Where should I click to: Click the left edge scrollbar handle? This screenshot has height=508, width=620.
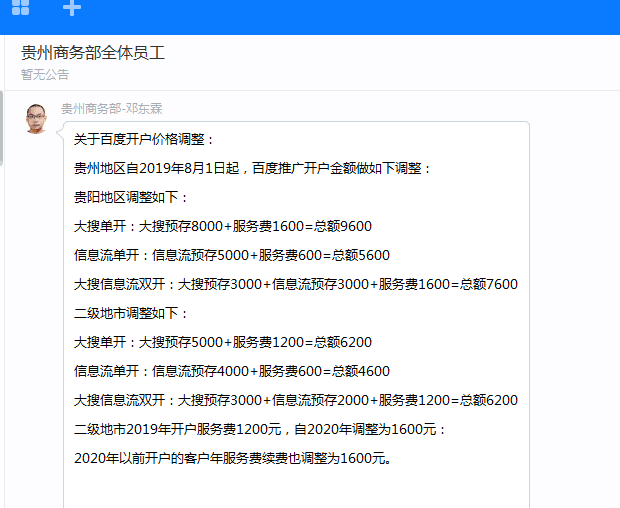click(2, 128)
